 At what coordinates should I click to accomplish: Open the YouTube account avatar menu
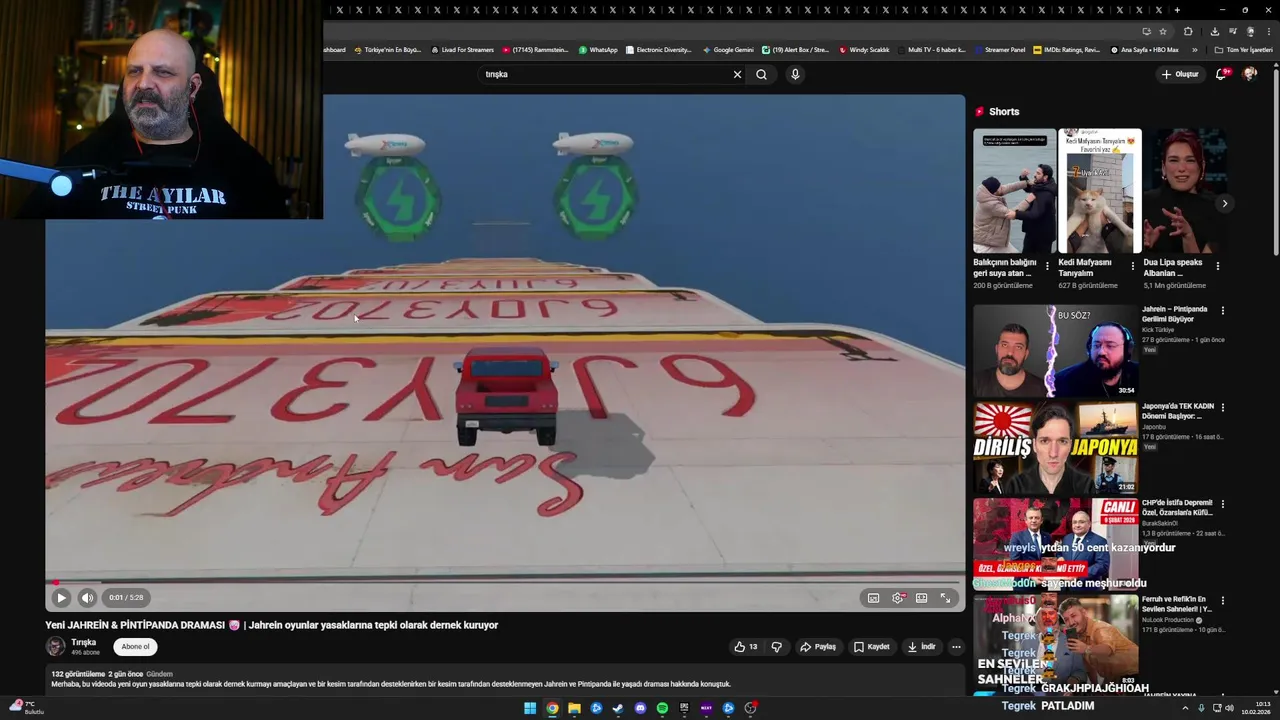coord(1250,74)
